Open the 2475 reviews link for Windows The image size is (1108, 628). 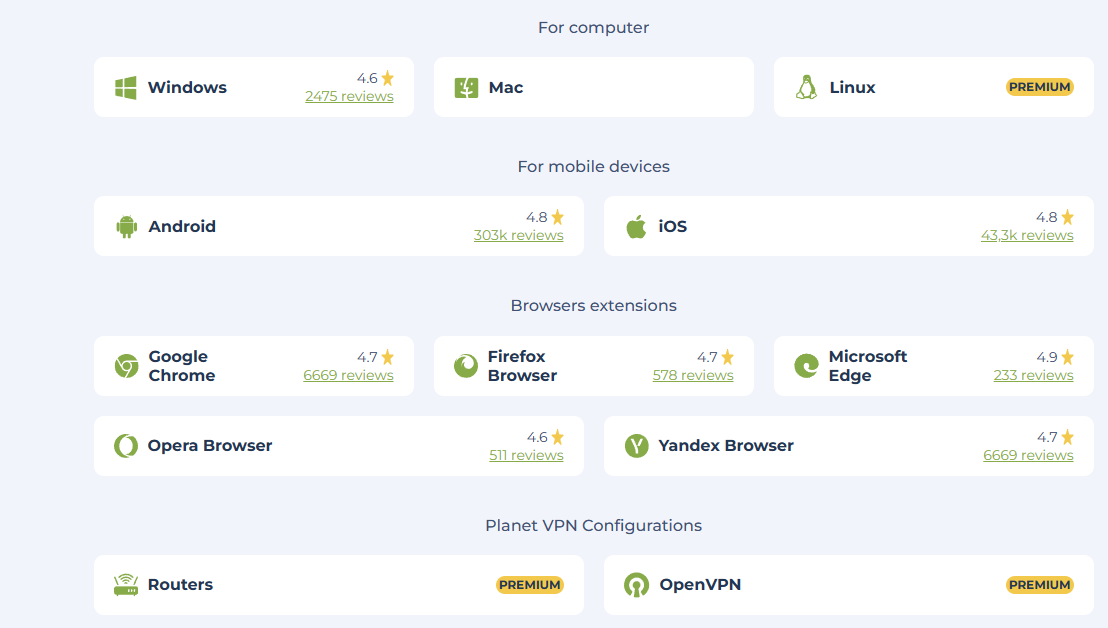[x=349, y=97]
